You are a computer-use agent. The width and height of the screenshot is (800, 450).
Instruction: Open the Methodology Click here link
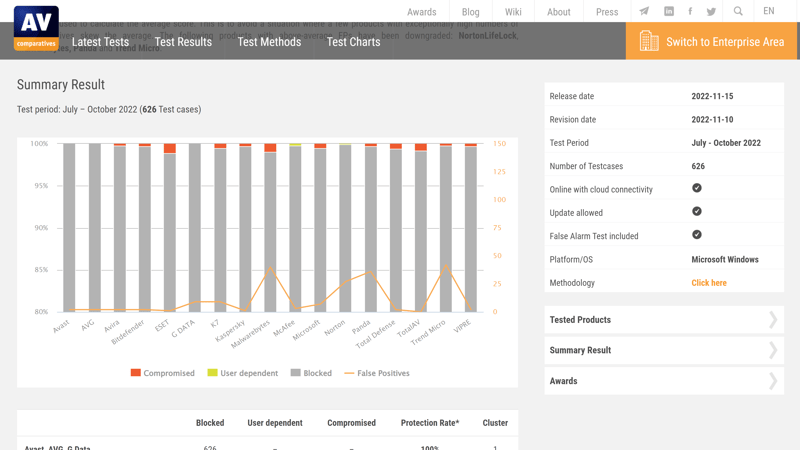tap(709, 283)
